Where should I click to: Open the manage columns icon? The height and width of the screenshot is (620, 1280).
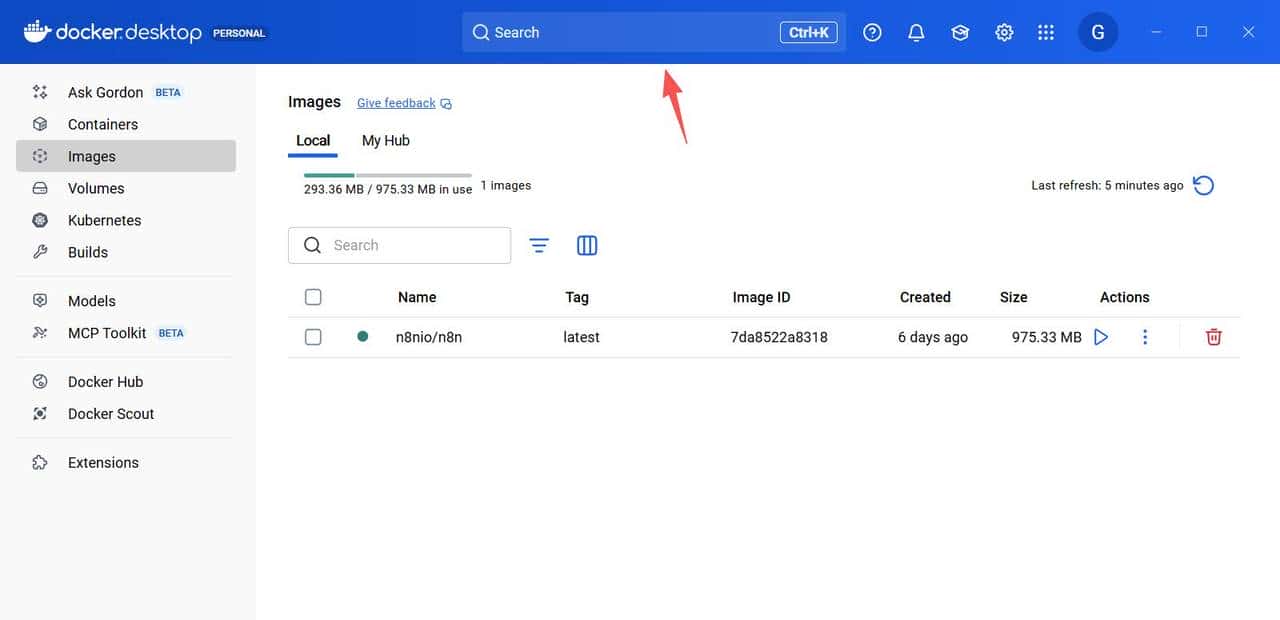pyautogui.click(x=587, y=245)
